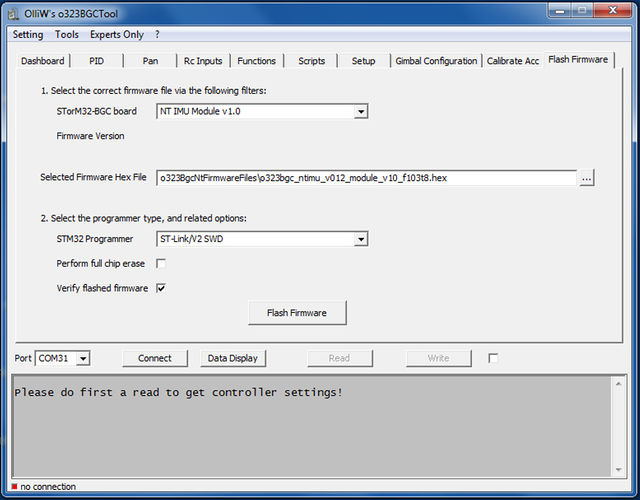Screen dimensions: 640x500
Task: Click the Selected Firmware Hex File field
Action: (366, 178)
